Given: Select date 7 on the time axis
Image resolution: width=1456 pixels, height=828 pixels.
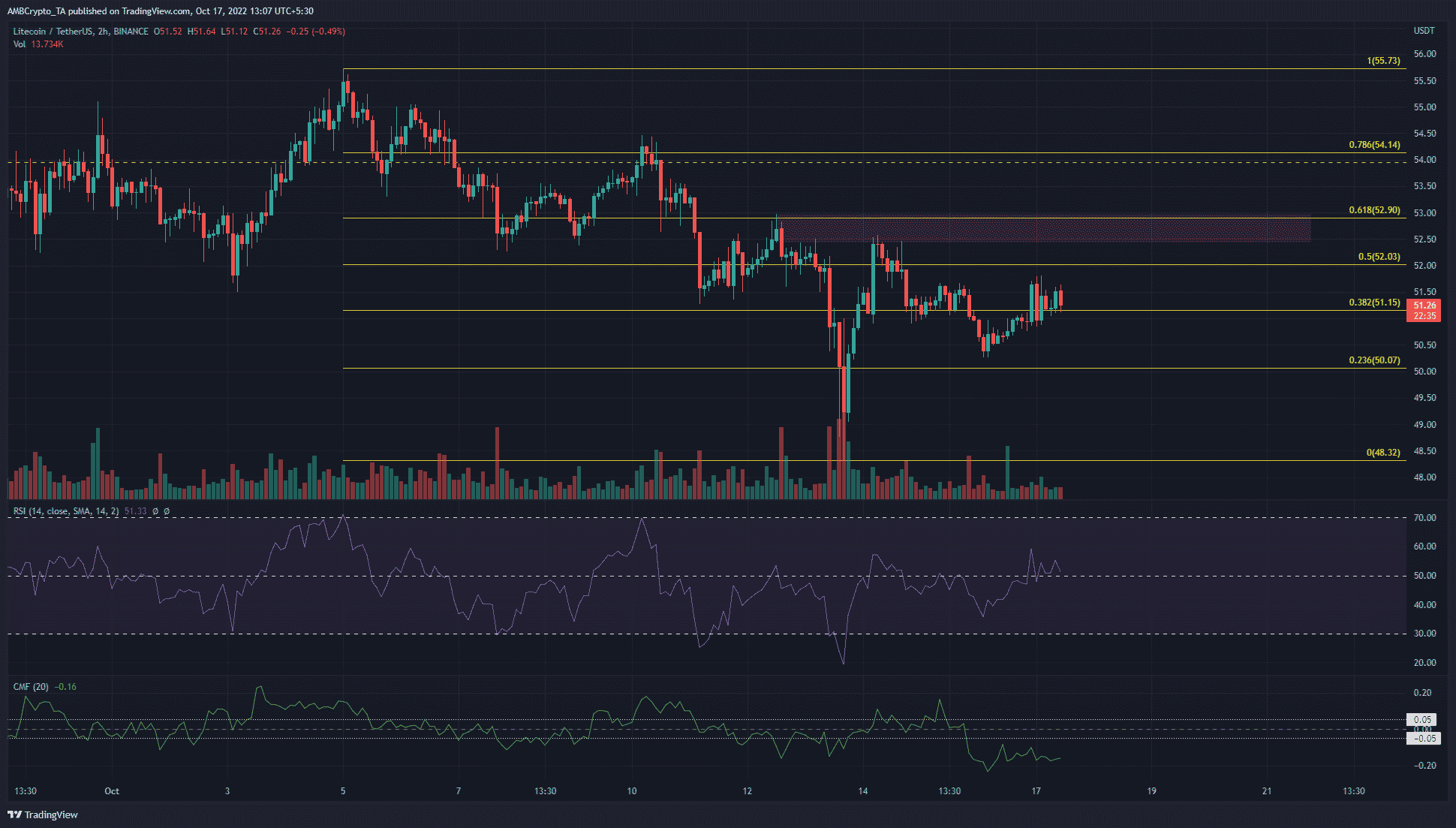Looking at the screenshot, I should pyautogui.click(x=459, y=791).
